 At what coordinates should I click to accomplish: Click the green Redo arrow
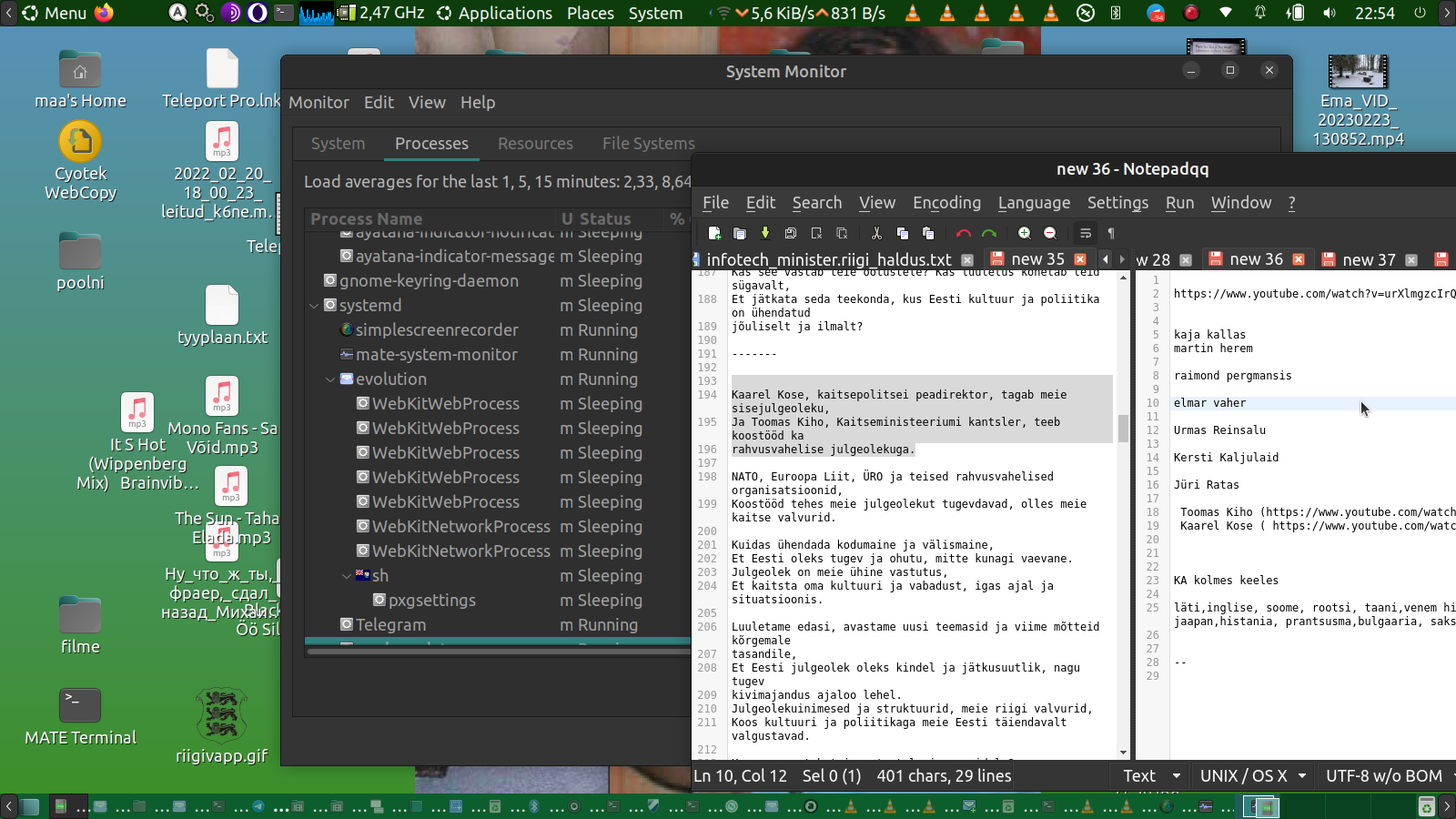990,233
